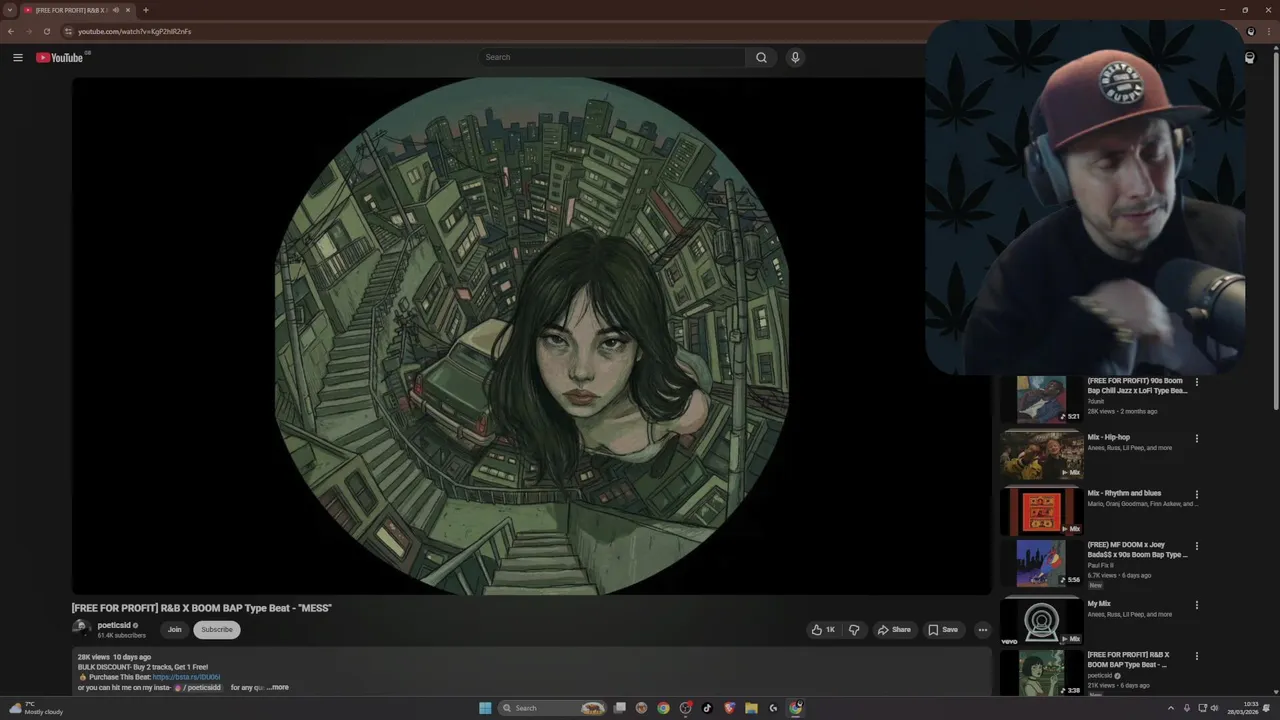Click the browser profile icon top right

pos(1250,31)
